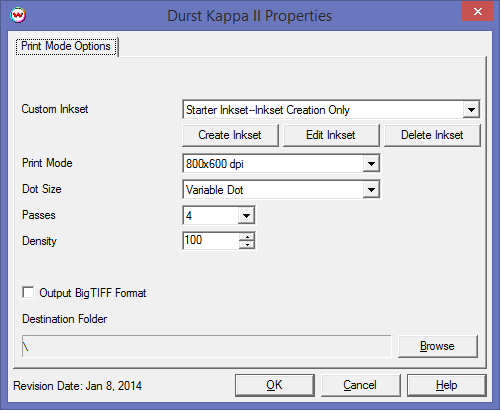
Task: Confirm settings with the OK button
Action: [x=275, y=385]
